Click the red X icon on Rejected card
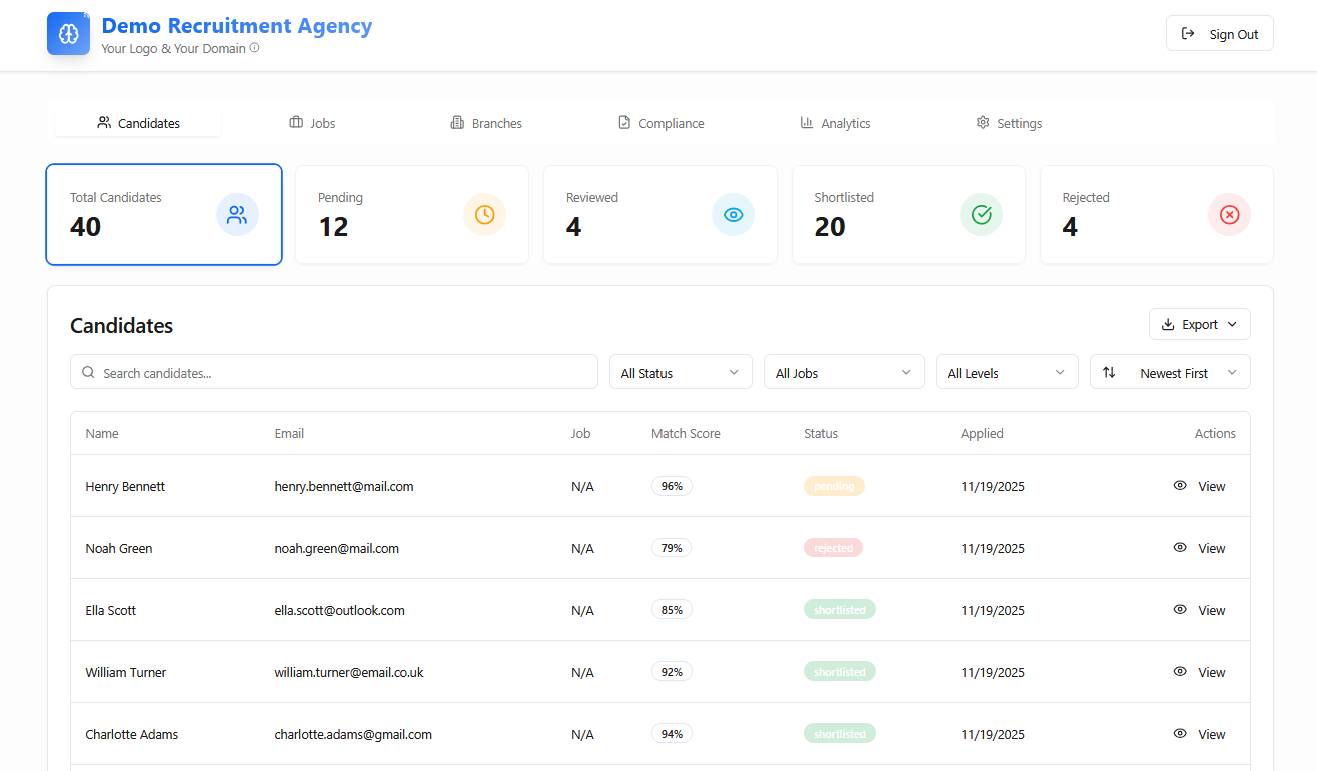The image size is (1317, 771). [1229, 215]
